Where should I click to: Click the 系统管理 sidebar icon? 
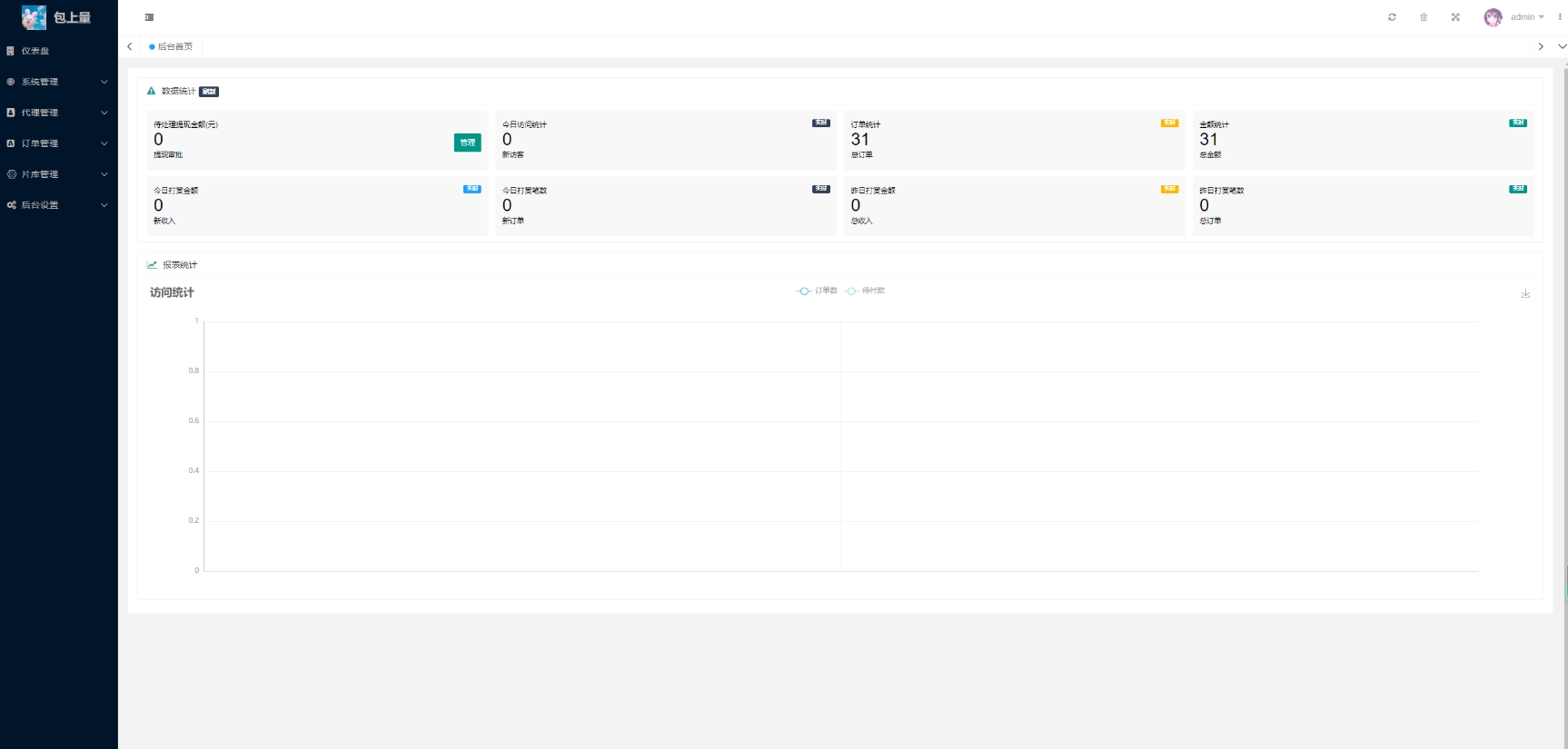click(11, 82)
